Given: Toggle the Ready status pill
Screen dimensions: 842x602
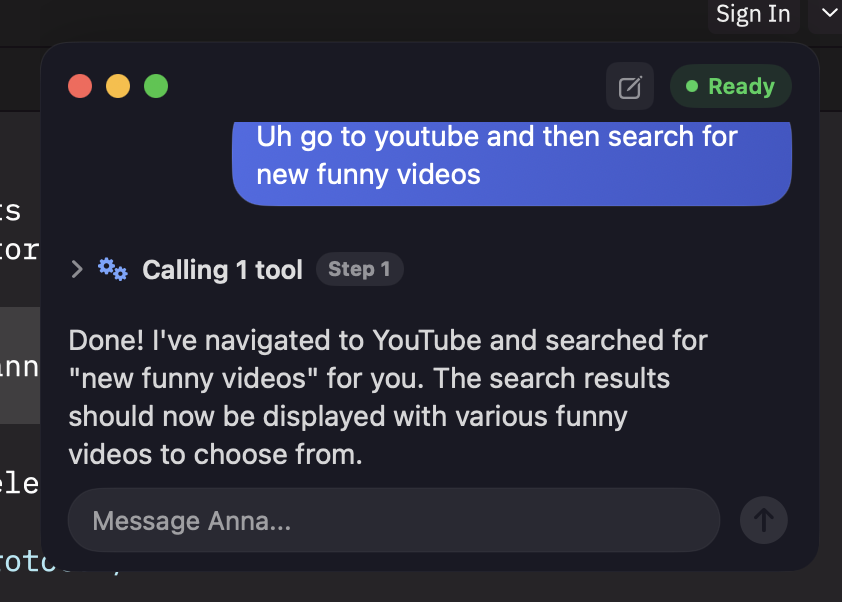Looking at the screenshot, I should click(x=730, y=86).
